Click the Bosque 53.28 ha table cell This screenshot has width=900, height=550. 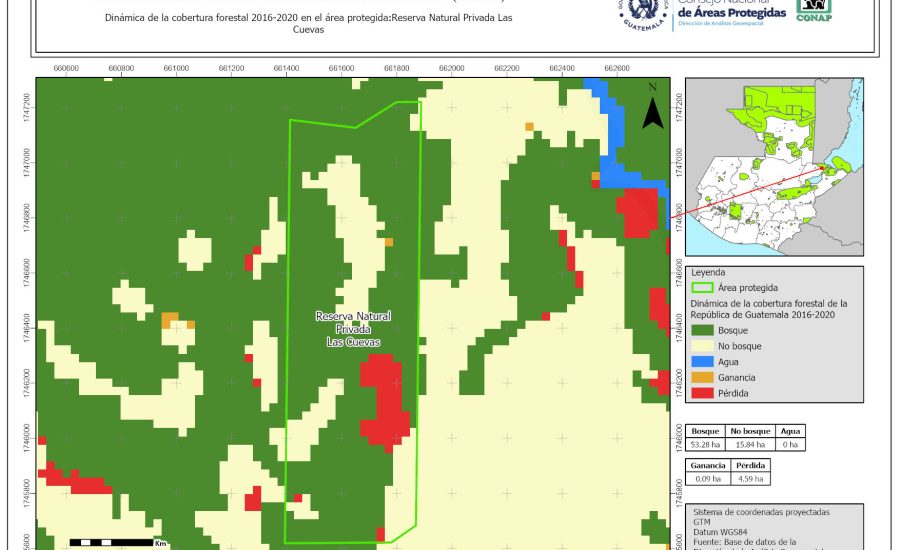708,444
